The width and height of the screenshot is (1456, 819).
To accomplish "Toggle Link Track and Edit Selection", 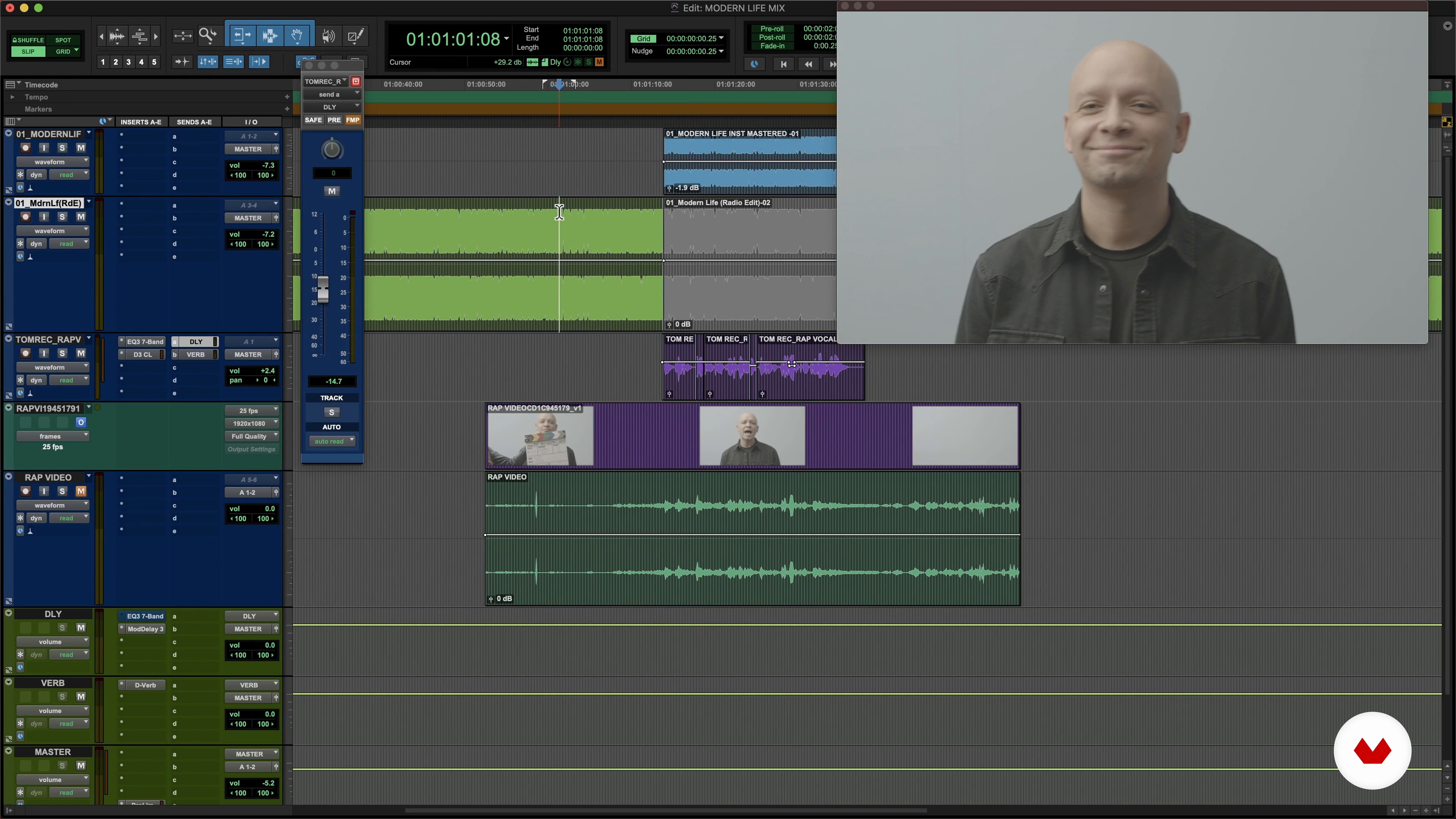I will pos(234,61).
